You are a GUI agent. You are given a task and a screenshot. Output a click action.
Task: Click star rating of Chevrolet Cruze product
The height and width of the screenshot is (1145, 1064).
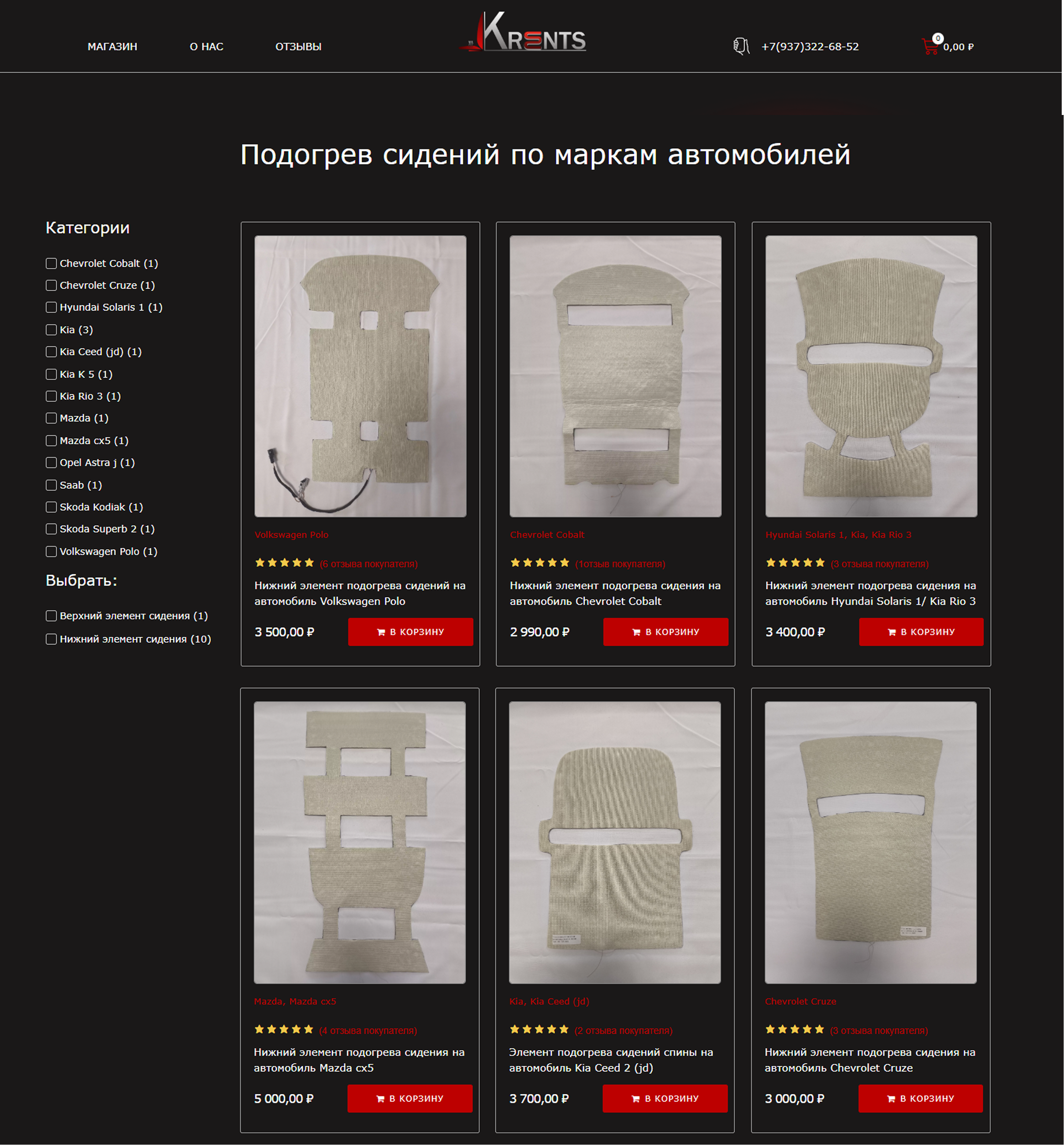coord(794,1029)
